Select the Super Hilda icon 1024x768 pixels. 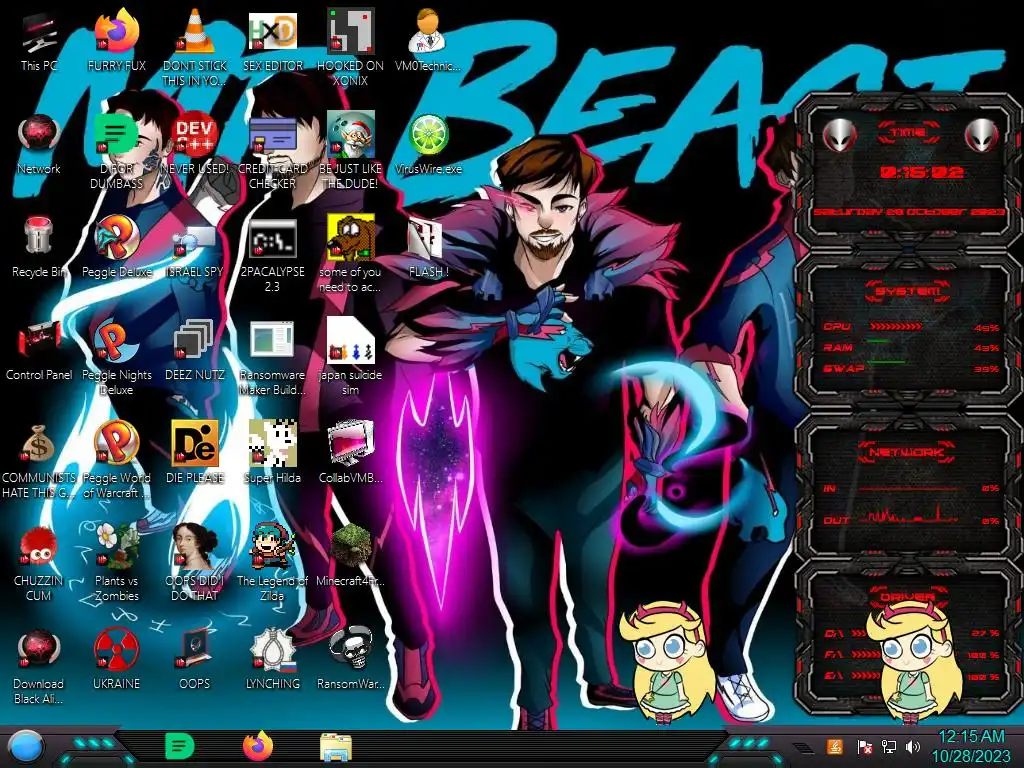pyautogui.click(x=273, y=444)
